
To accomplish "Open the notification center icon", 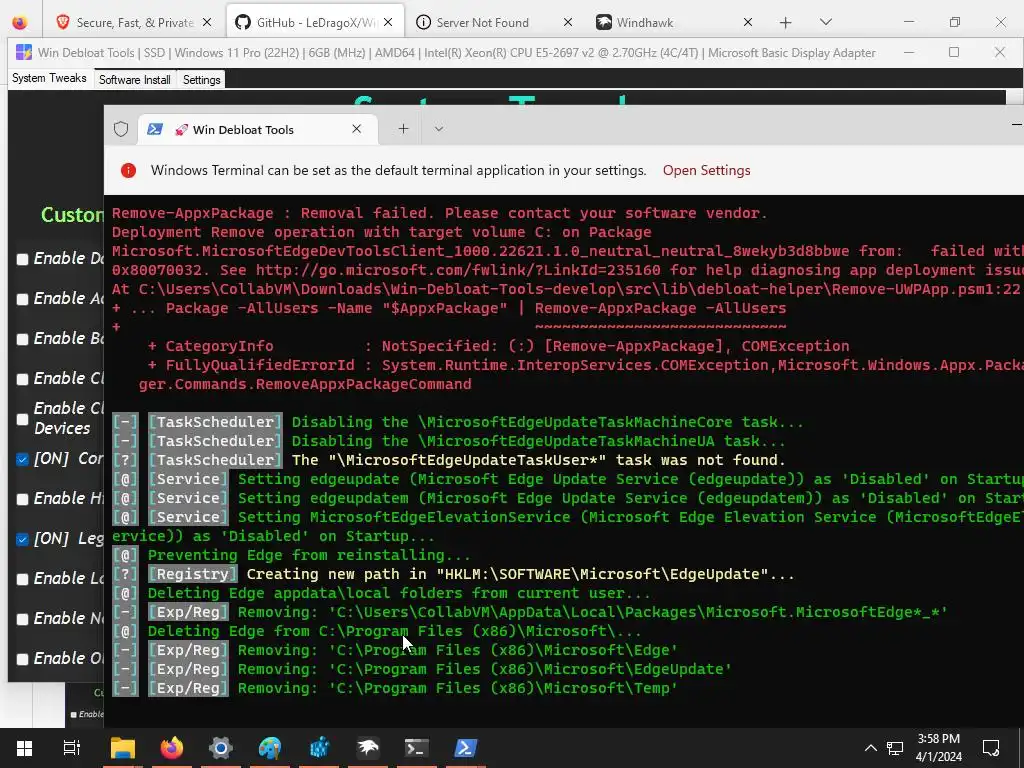I will coord(991,748).
